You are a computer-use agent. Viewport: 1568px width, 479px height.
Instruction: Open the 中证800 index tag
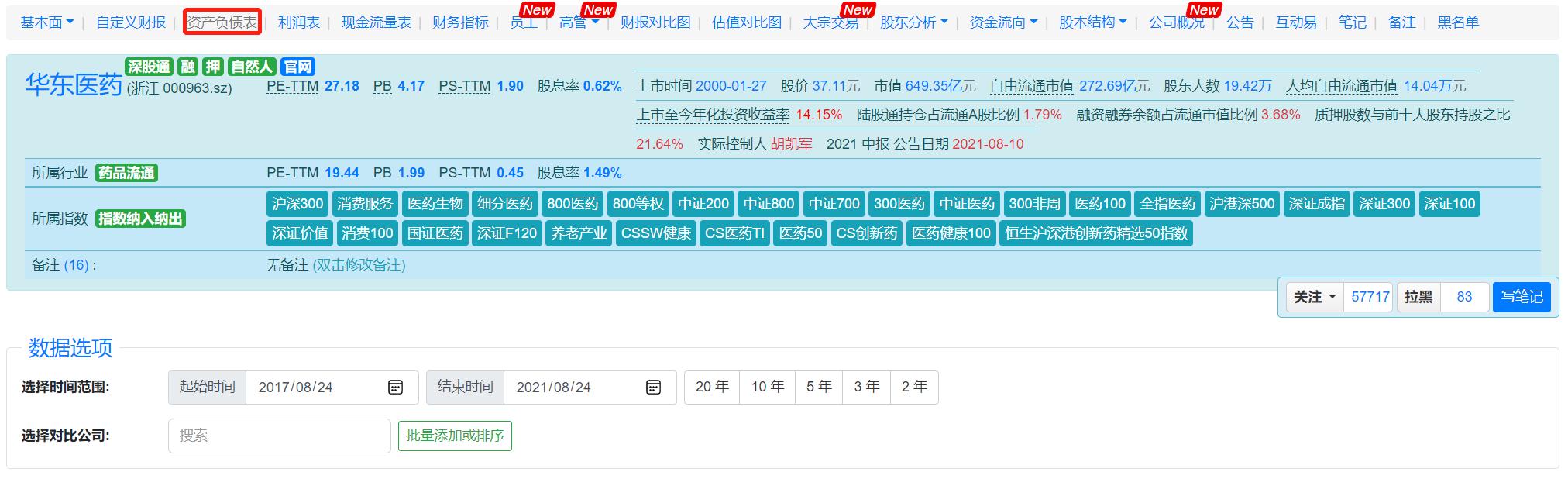click(769, 204)
